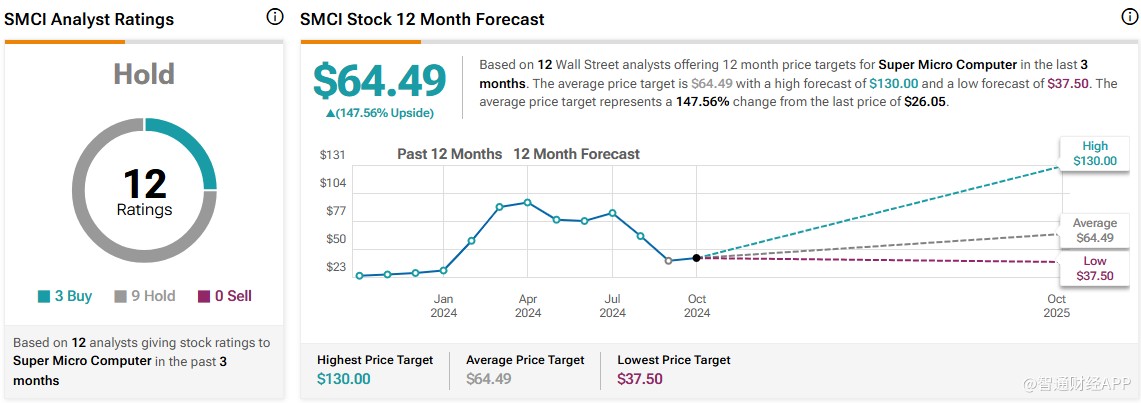Click the green 147.56% Upside indicator

pos(379,113)
